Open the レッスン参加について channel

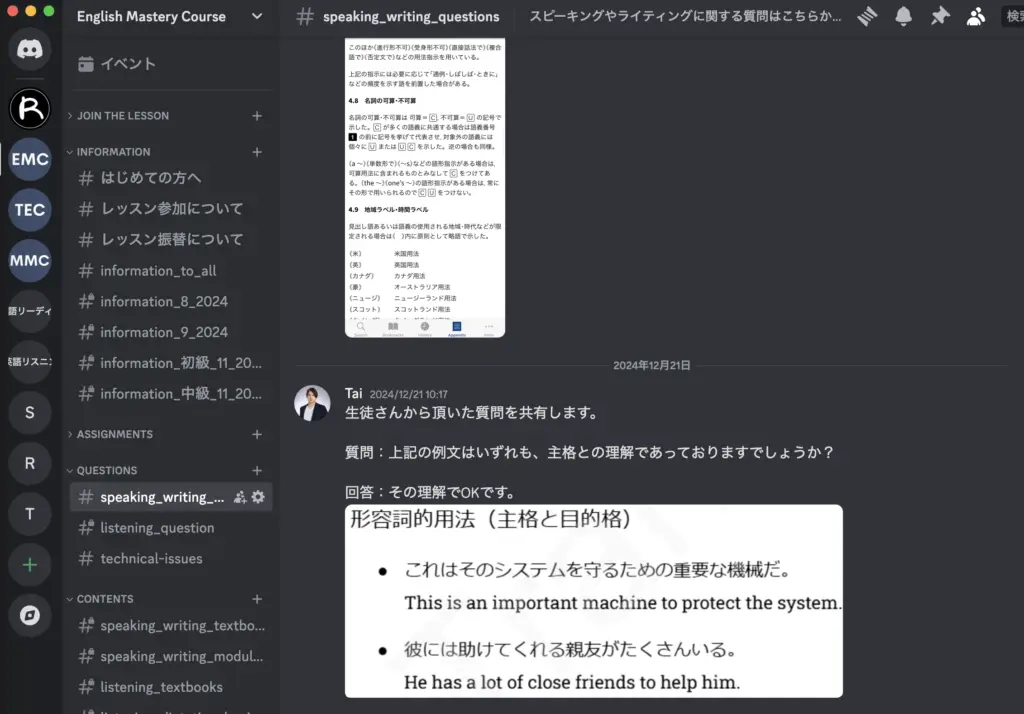(x=170, y=208)
